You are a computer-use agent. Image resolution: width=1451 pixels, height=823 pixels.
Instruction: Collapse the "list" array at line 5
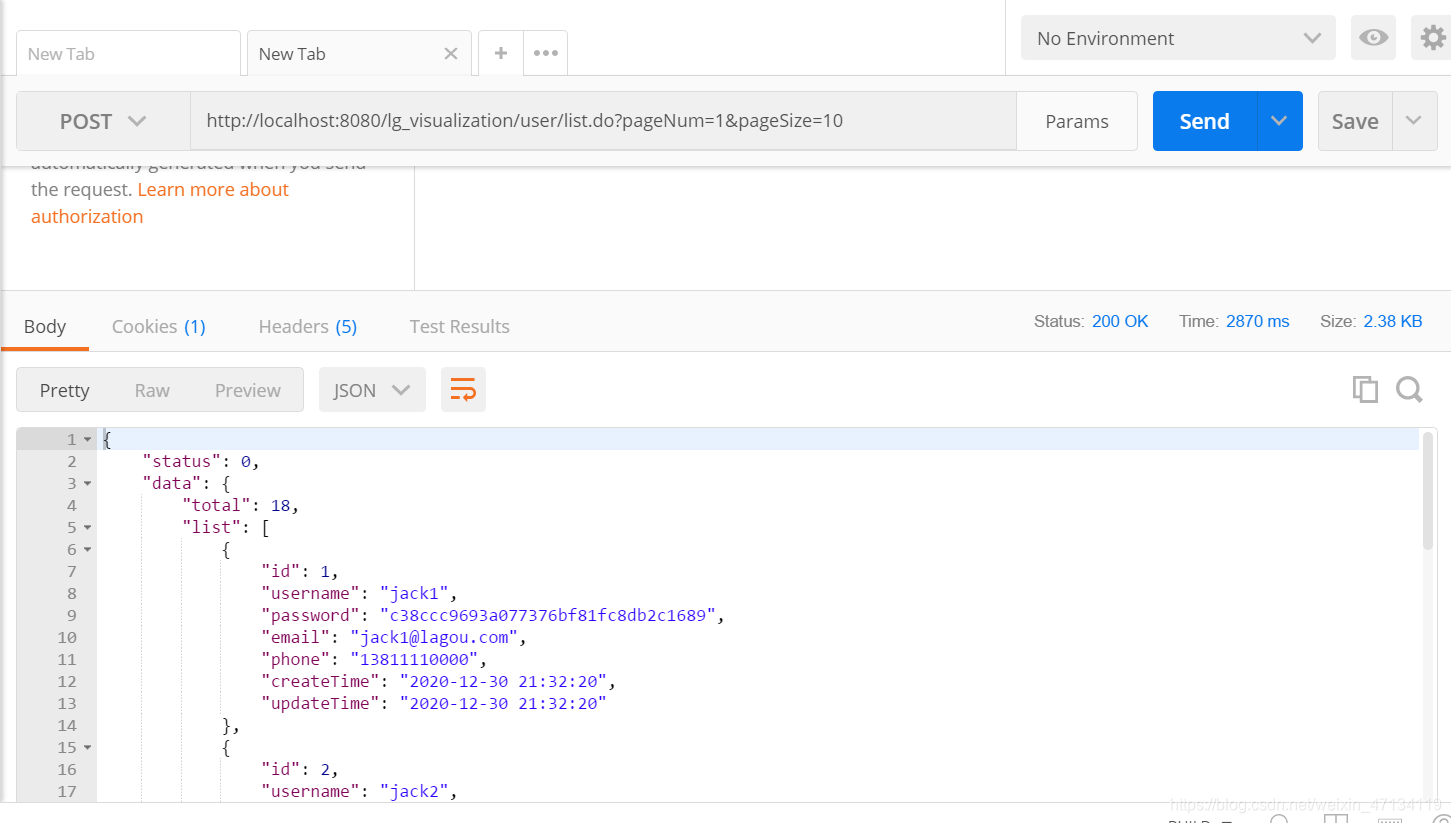(88, 528)
